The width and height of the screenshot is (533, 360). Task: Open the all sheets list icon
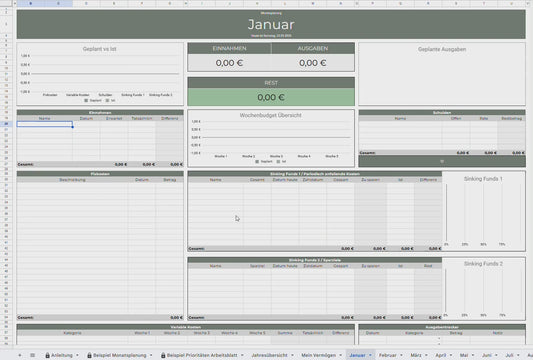(33, 355)
